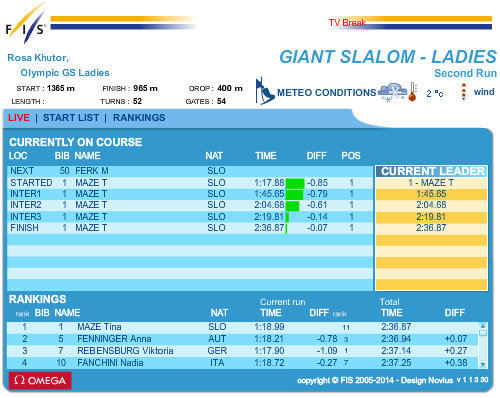
Task: Click the skier meteo conditions icon
Action: (265, 91)
